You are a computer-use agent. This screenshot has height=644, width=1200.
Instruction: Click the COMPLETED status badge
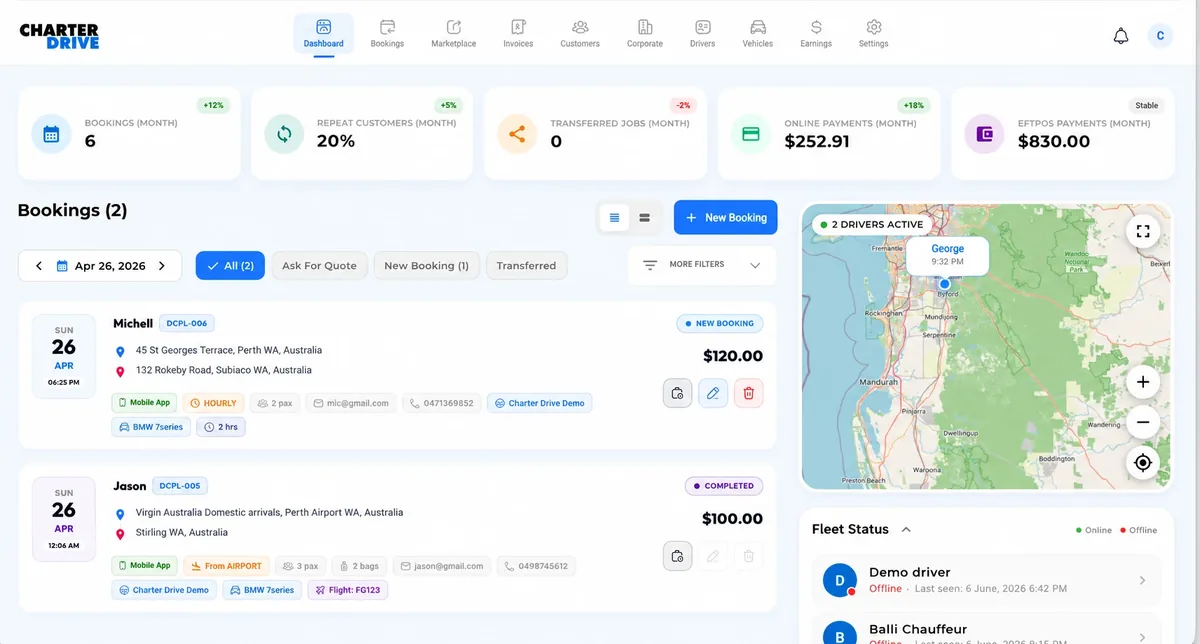(x=724, y=486)
